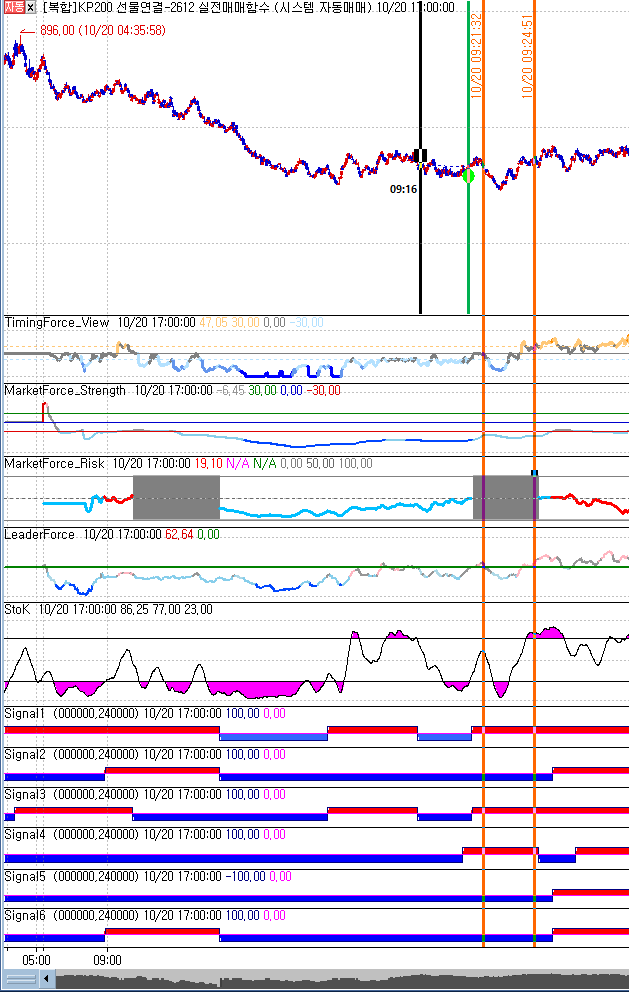Click the MarketForce_Risk value 19.10
Screen dimensions: 629x992
(208, 464)
